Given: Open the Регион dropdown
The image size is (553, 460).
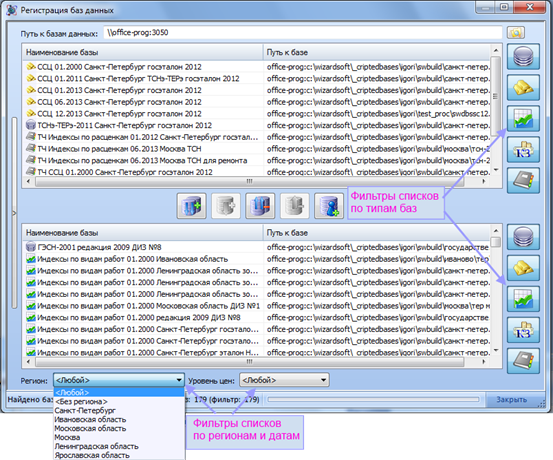Looking at the screenshot, I should [119, 380].
